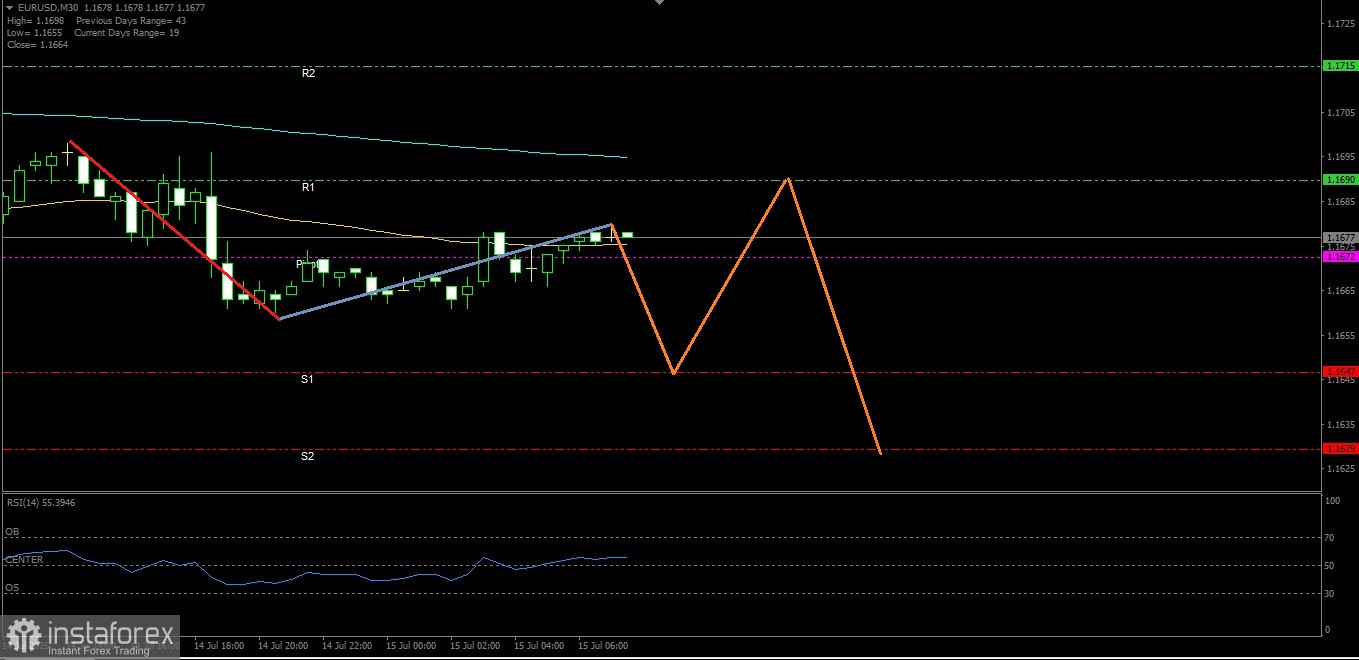
Task: Click the OB overbought level label
Action: pyautogui.click(x=11, y=532)
